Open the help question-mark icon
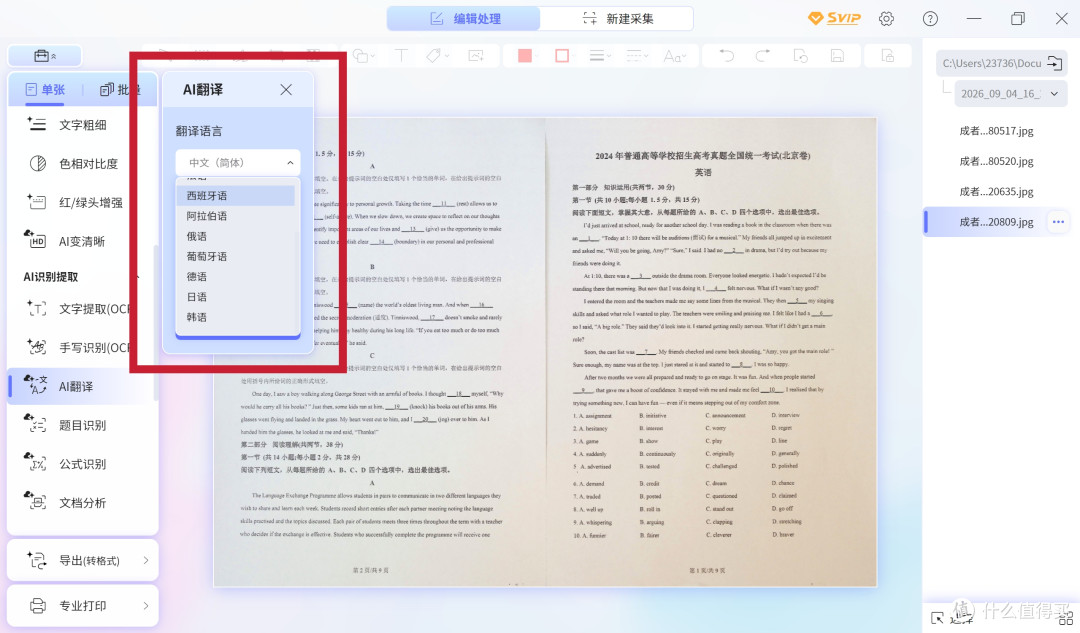The image size is (1080, 633). tap(930, 19)
